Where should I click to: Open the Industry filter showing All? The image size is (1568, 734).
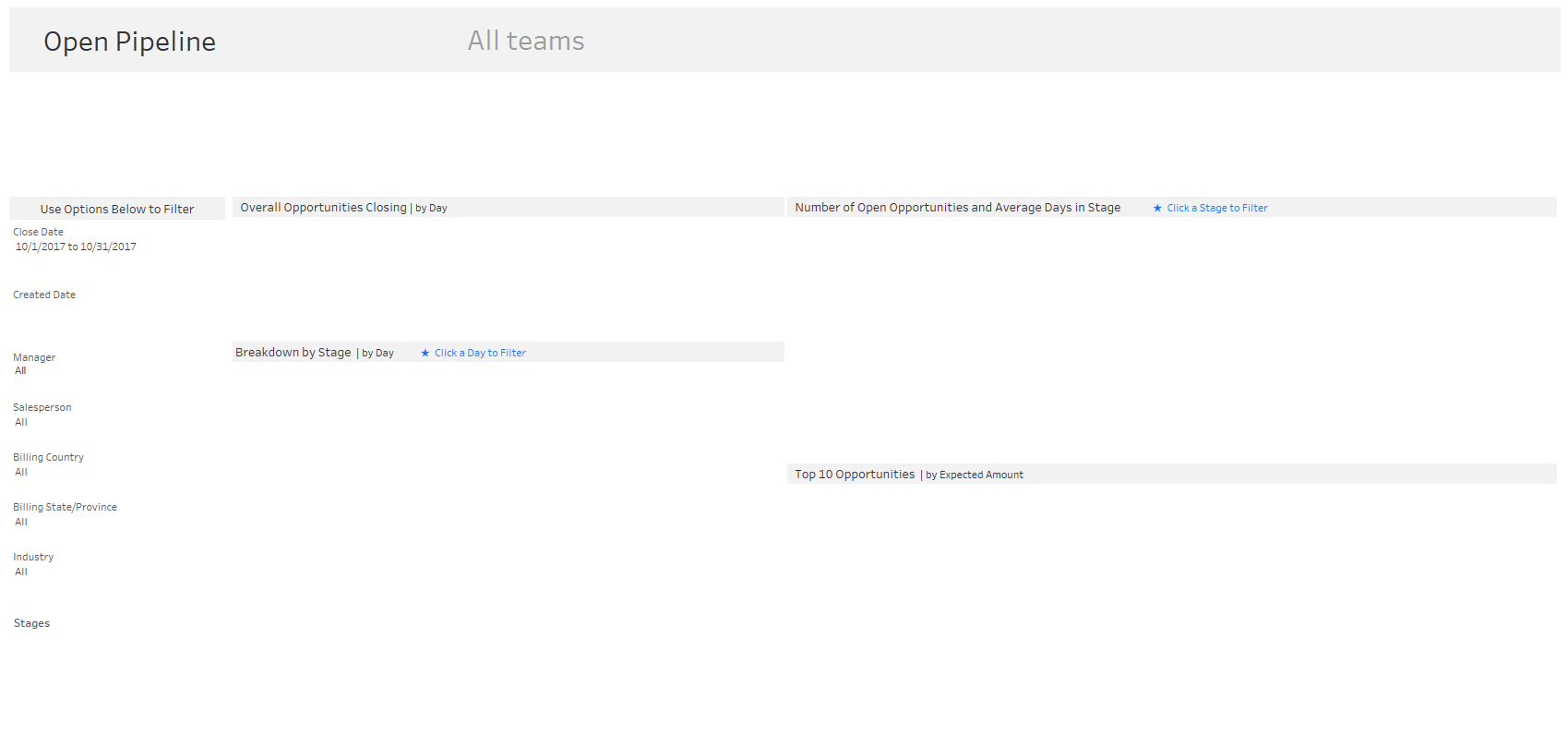click(x=21, y=572)
